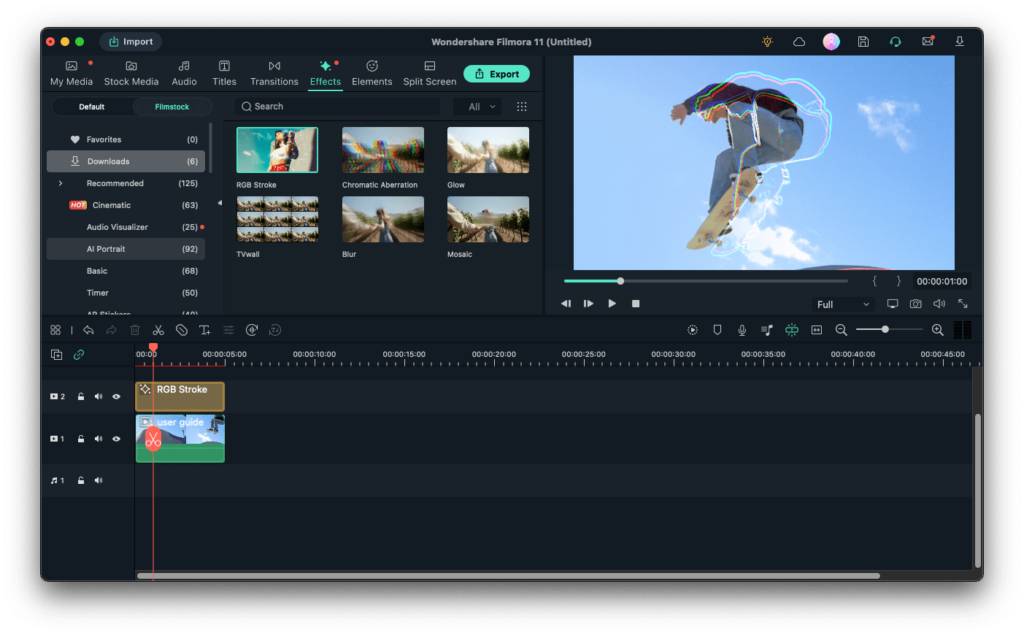Screen dimensions: 1024x635
Task: Lock video track 1
Action: tap(81, 439)
